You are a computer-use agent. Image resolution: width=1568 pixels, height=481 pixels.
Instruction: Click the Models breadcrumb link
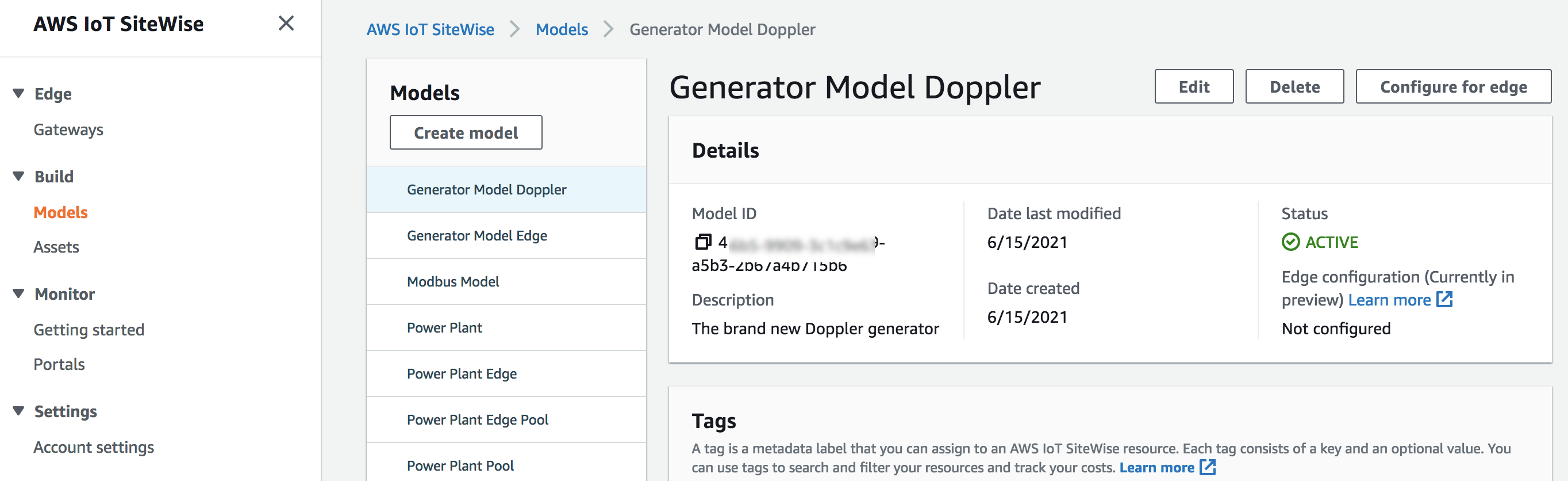pyautogui.click(x=562, y=29)
